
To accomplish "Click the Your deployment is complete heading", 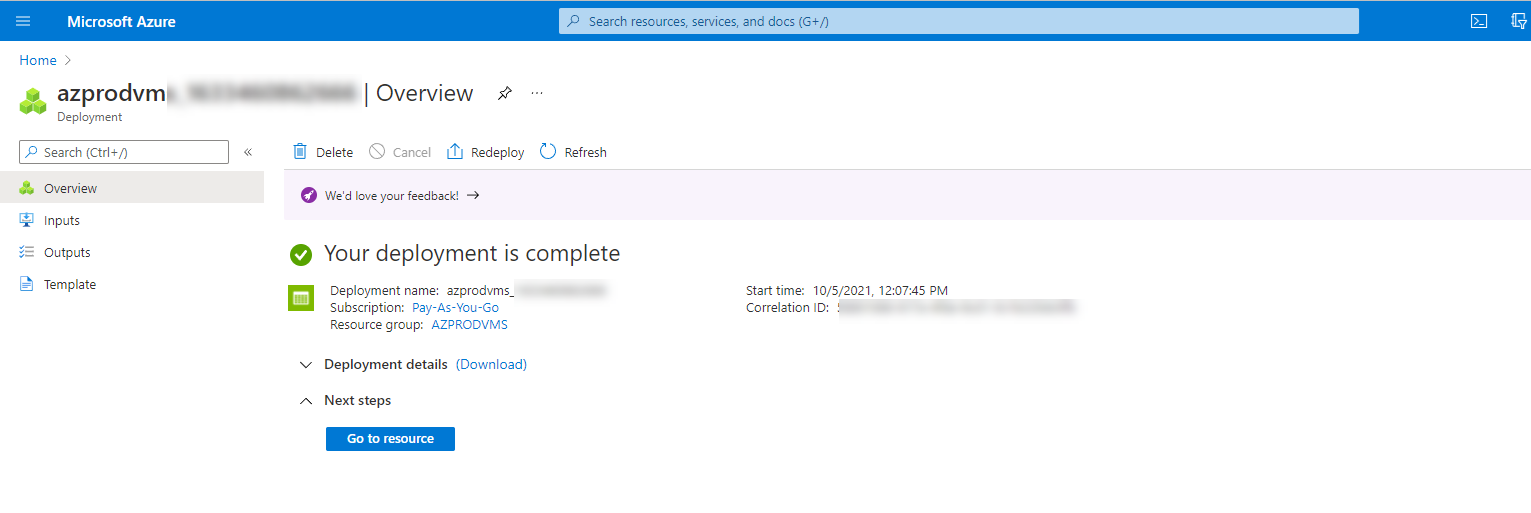I will 472,254.
